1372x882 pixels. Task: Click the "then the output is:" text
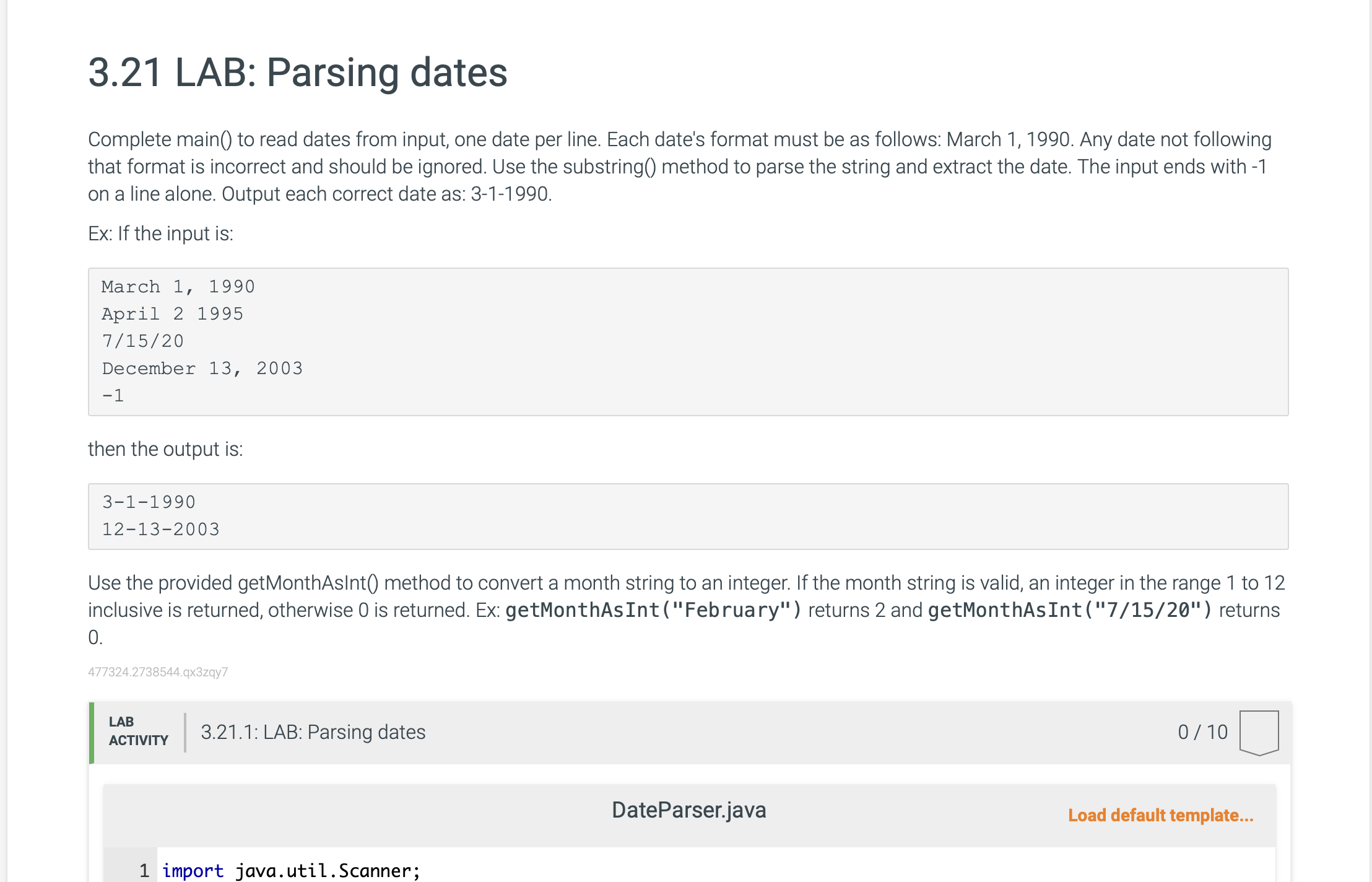(165, 449)
